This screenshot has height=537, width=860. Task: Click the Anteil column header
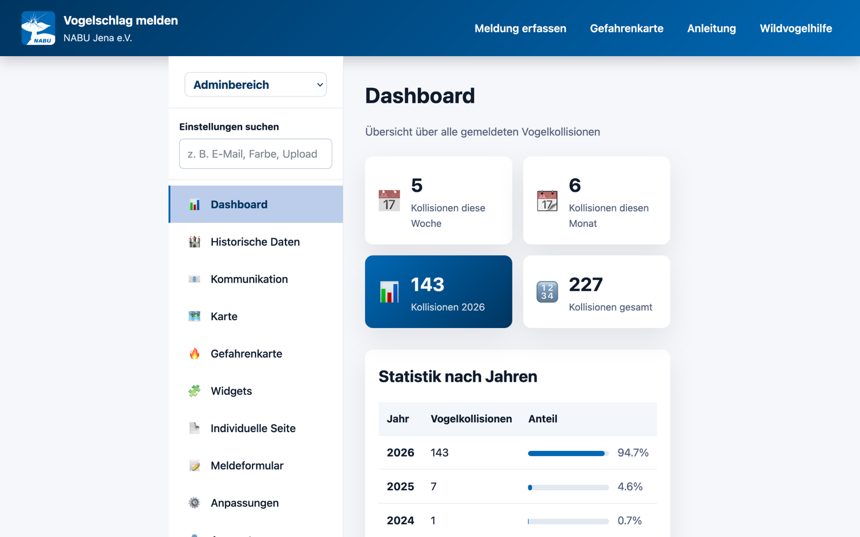coord(542,419)
